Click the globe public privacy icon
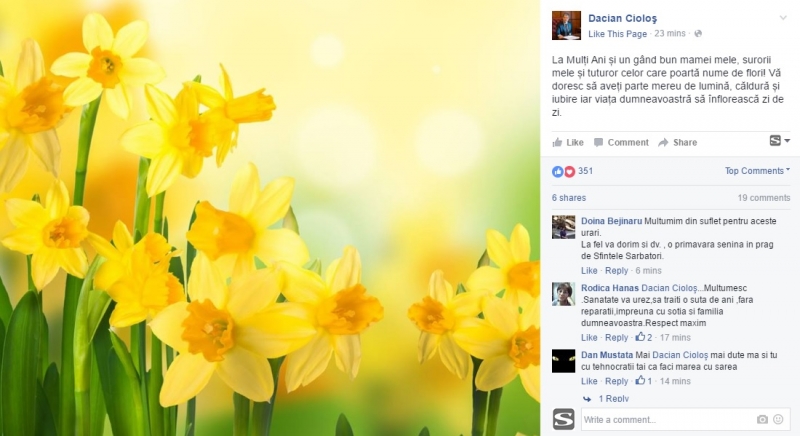800x436 pixels. [698, 34]
